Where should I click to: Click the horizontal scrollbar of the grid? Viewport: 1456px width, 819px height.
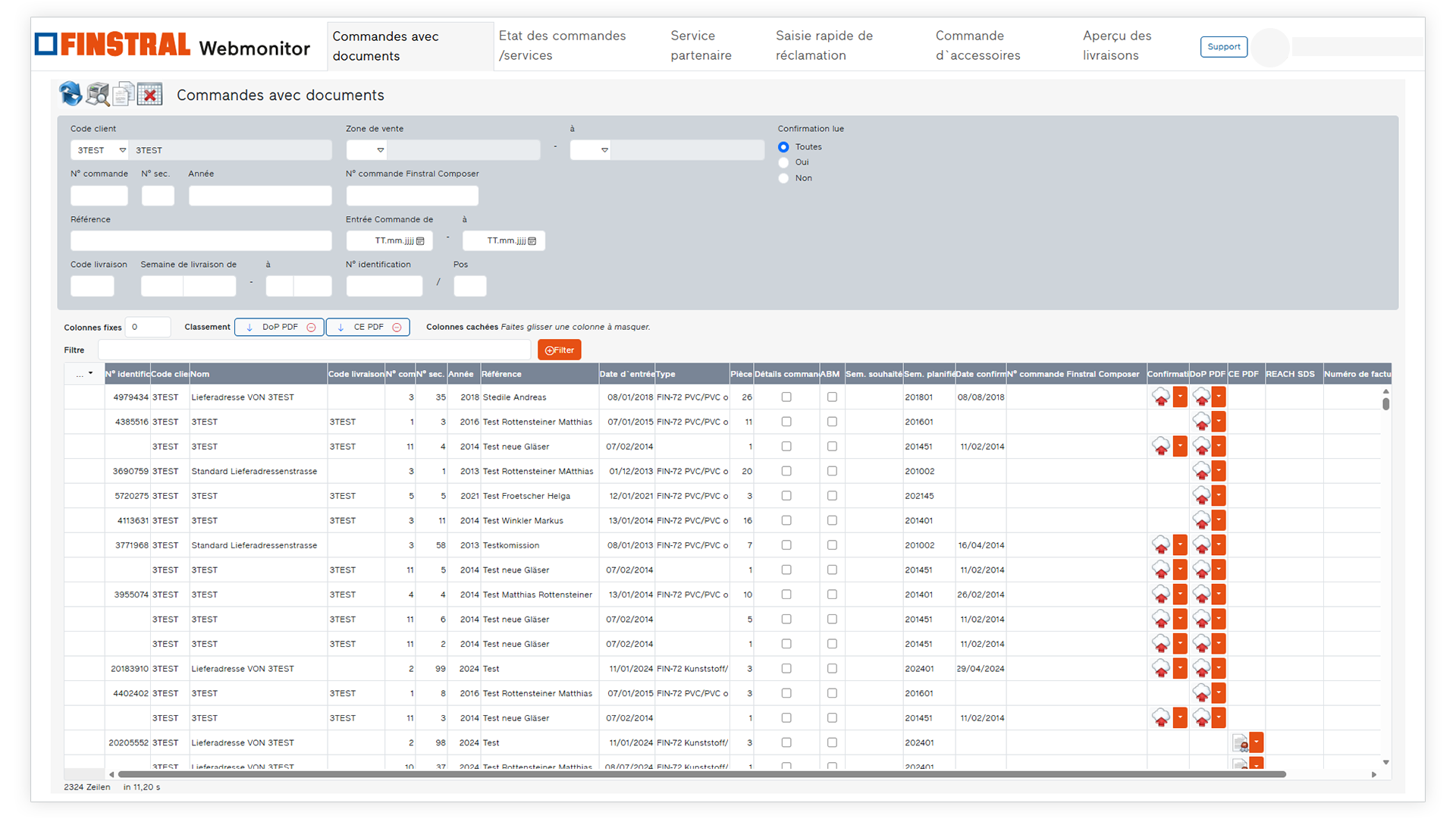[701, 774]
